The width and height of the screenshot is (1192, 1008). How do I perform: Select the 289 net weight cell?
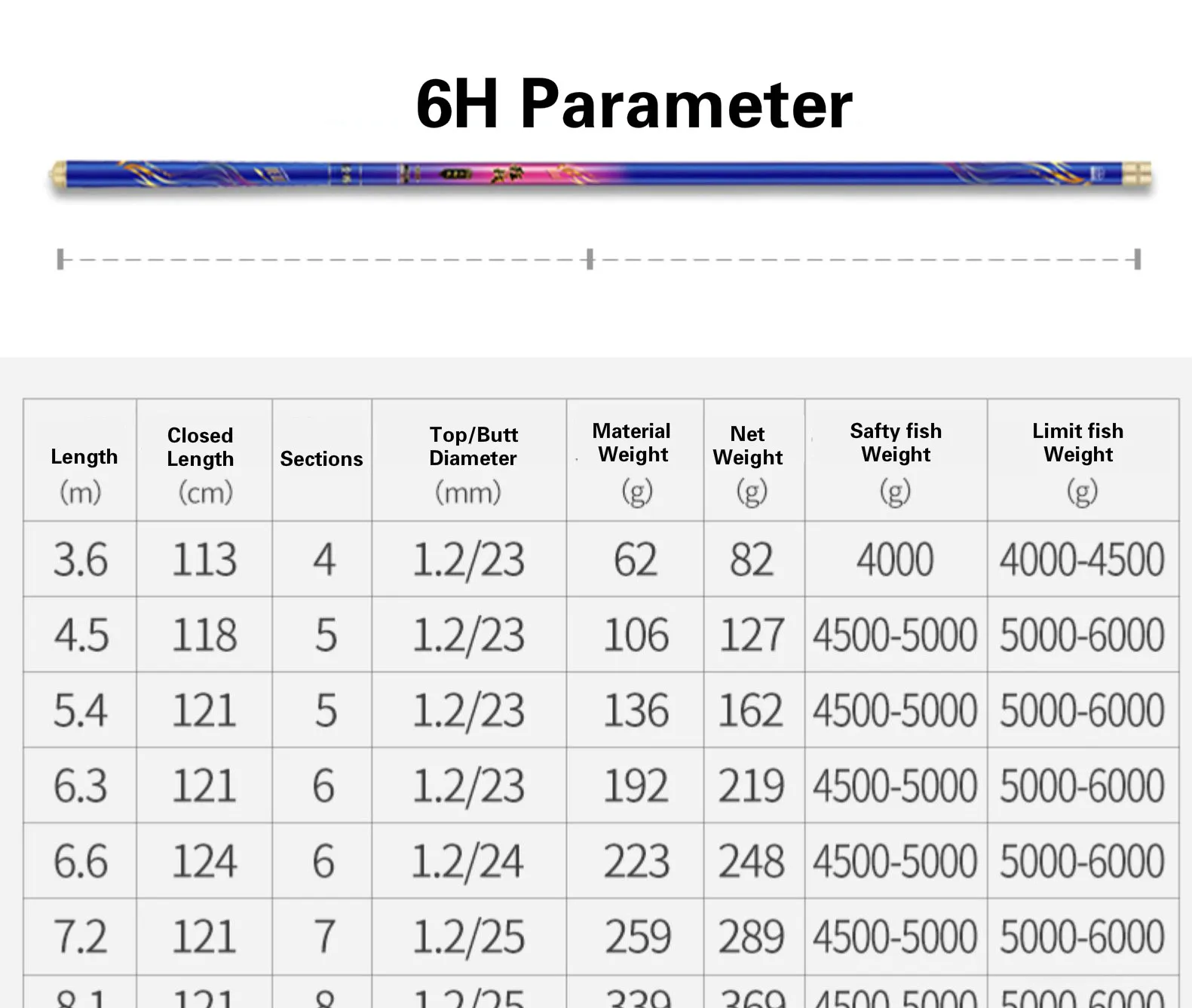(751, 936)
